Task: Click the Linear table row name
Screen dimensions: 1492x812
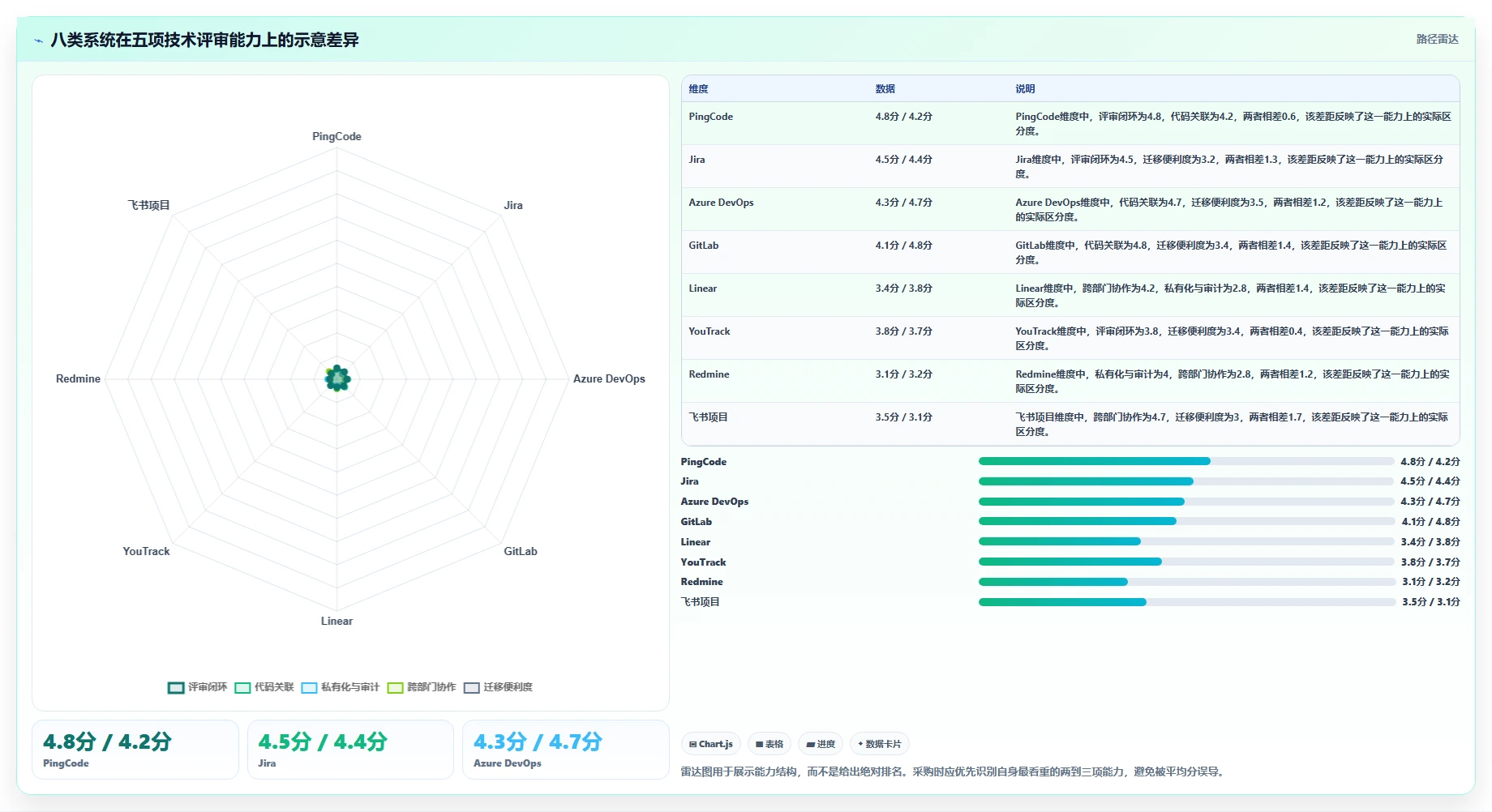Action: (x=703, y=288)
